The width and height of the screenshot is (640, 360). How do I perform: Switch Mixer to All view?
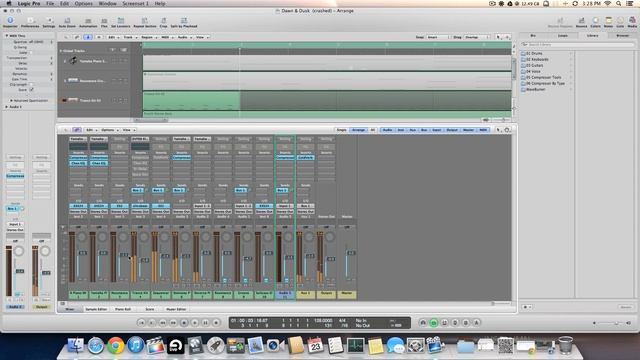372,130
